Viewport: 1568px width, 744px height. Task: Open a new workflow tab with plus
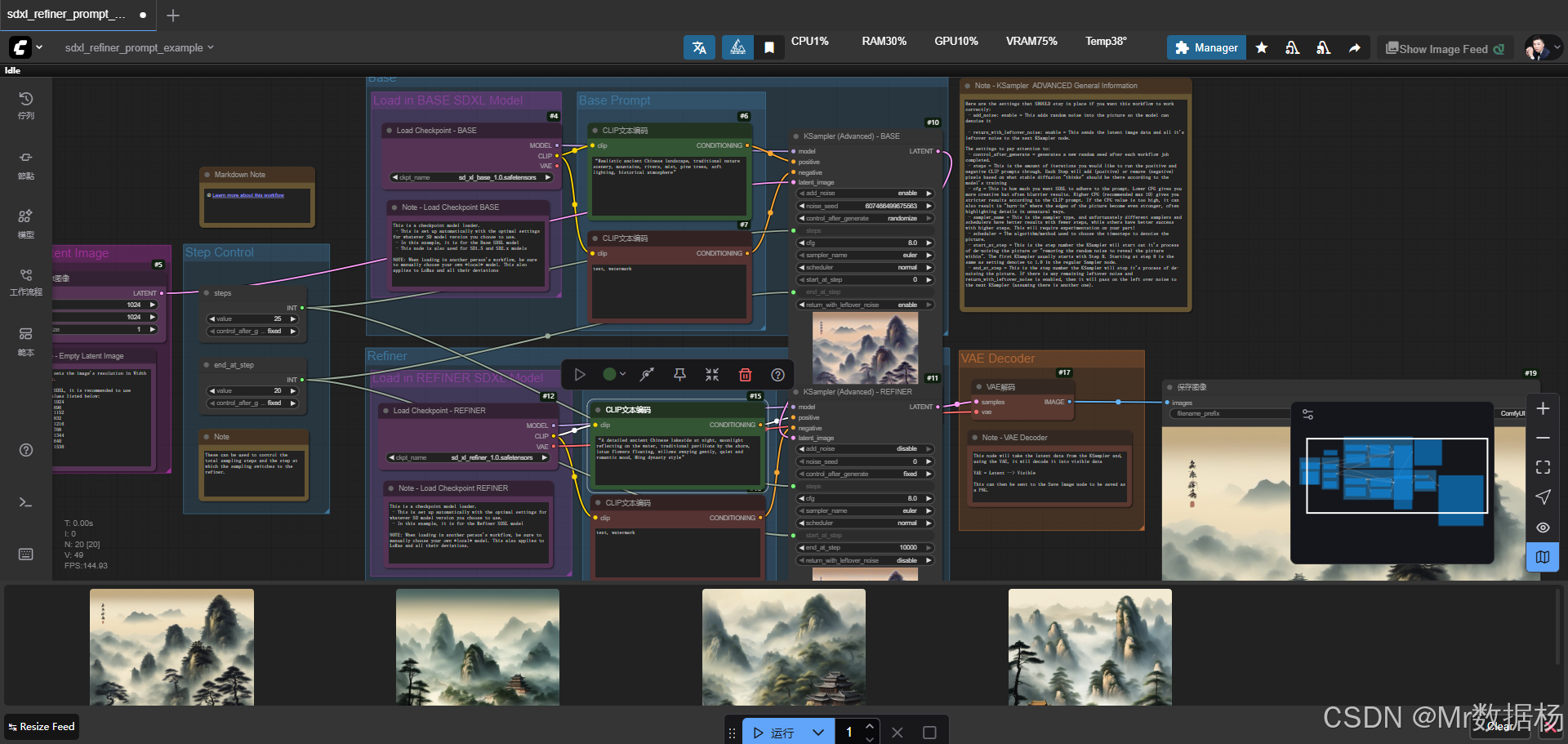click(x=173, y=15)
